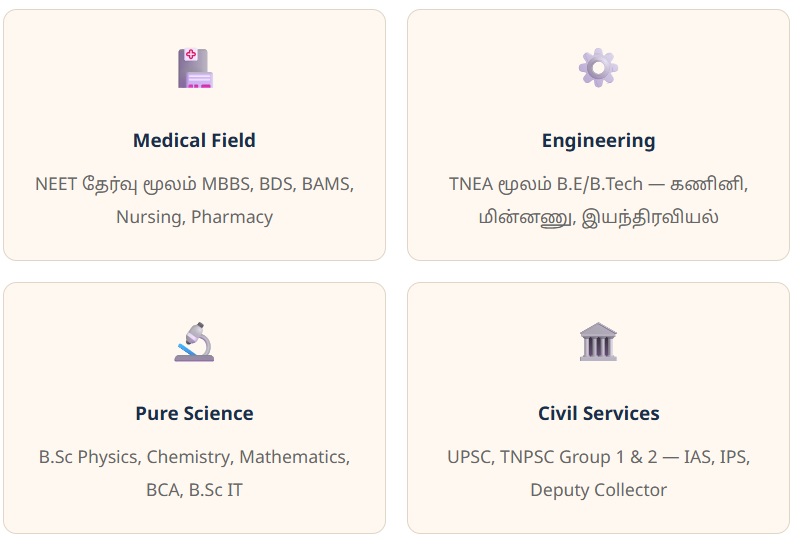Select the Engineering heading

coord(598,141)
